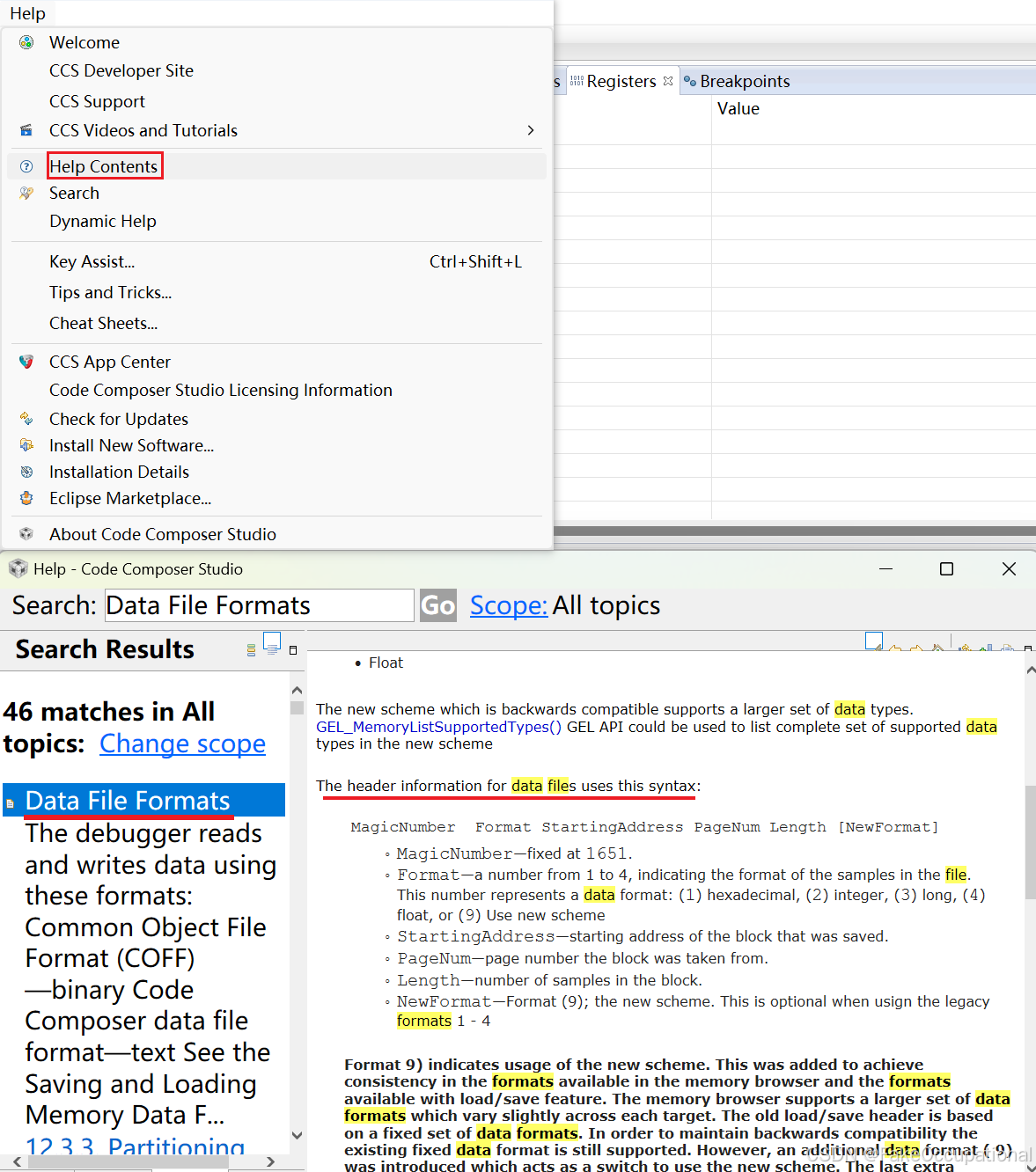Toggle show result categories icon in Search Results
Image resolution: width=1036 pixels, height=1172 pixels.
click(252, 650)
